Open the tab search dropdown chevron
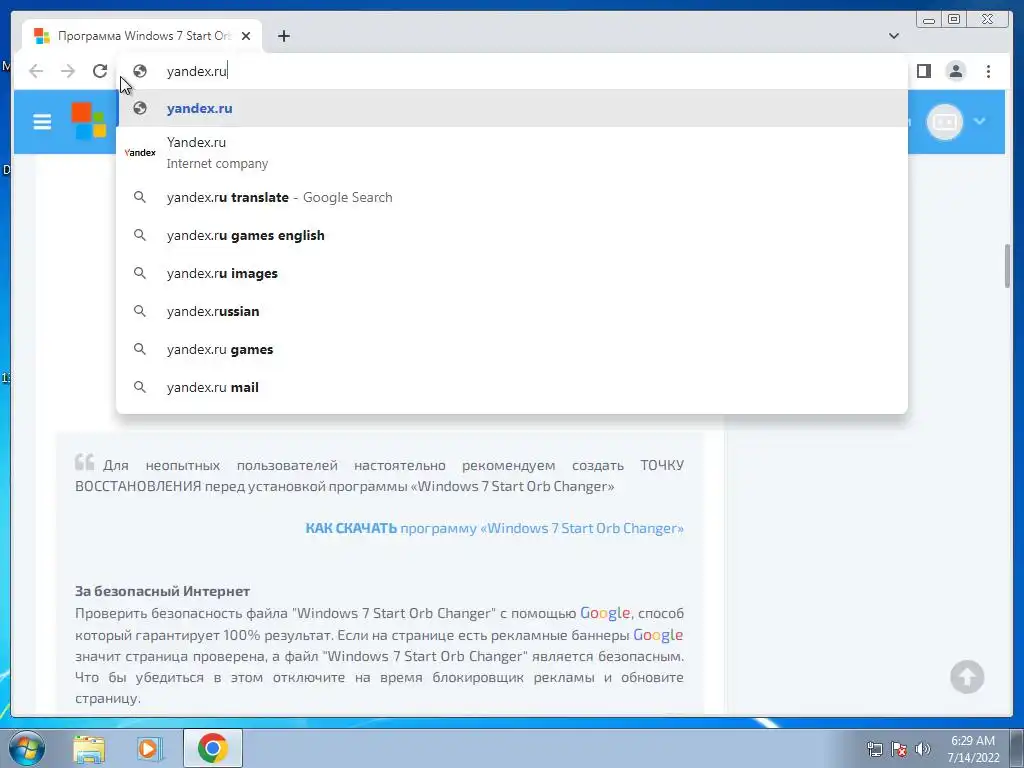 click(893, 36)
